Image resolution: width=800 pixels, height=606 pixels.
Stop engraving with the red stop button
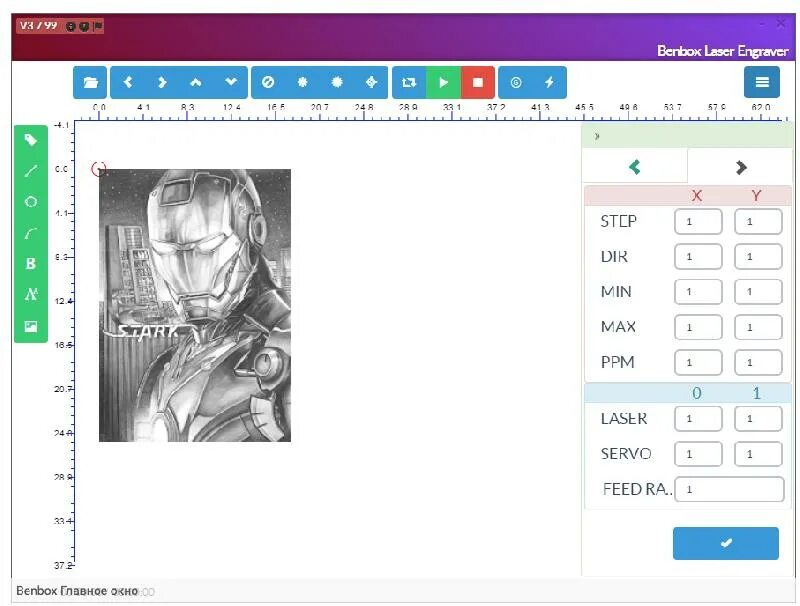click(x=478, y=82)
